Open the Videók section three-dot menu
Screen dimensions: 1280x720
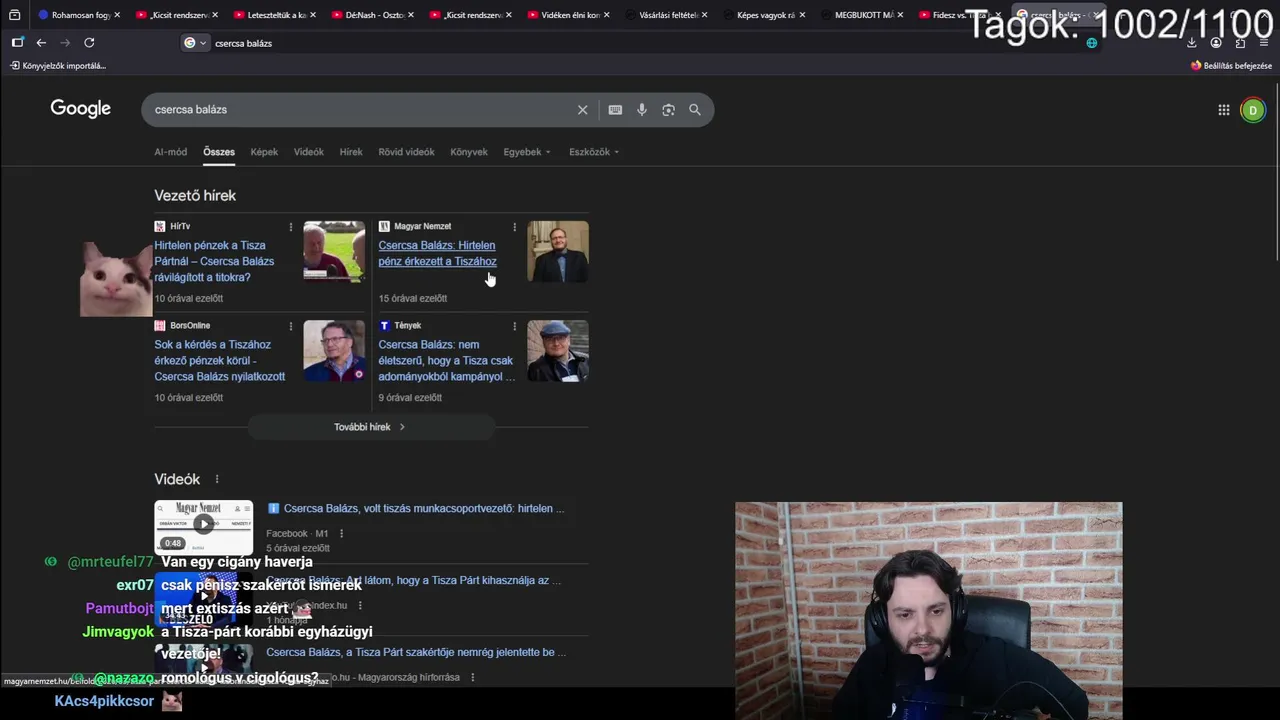[x=217, y=479]
